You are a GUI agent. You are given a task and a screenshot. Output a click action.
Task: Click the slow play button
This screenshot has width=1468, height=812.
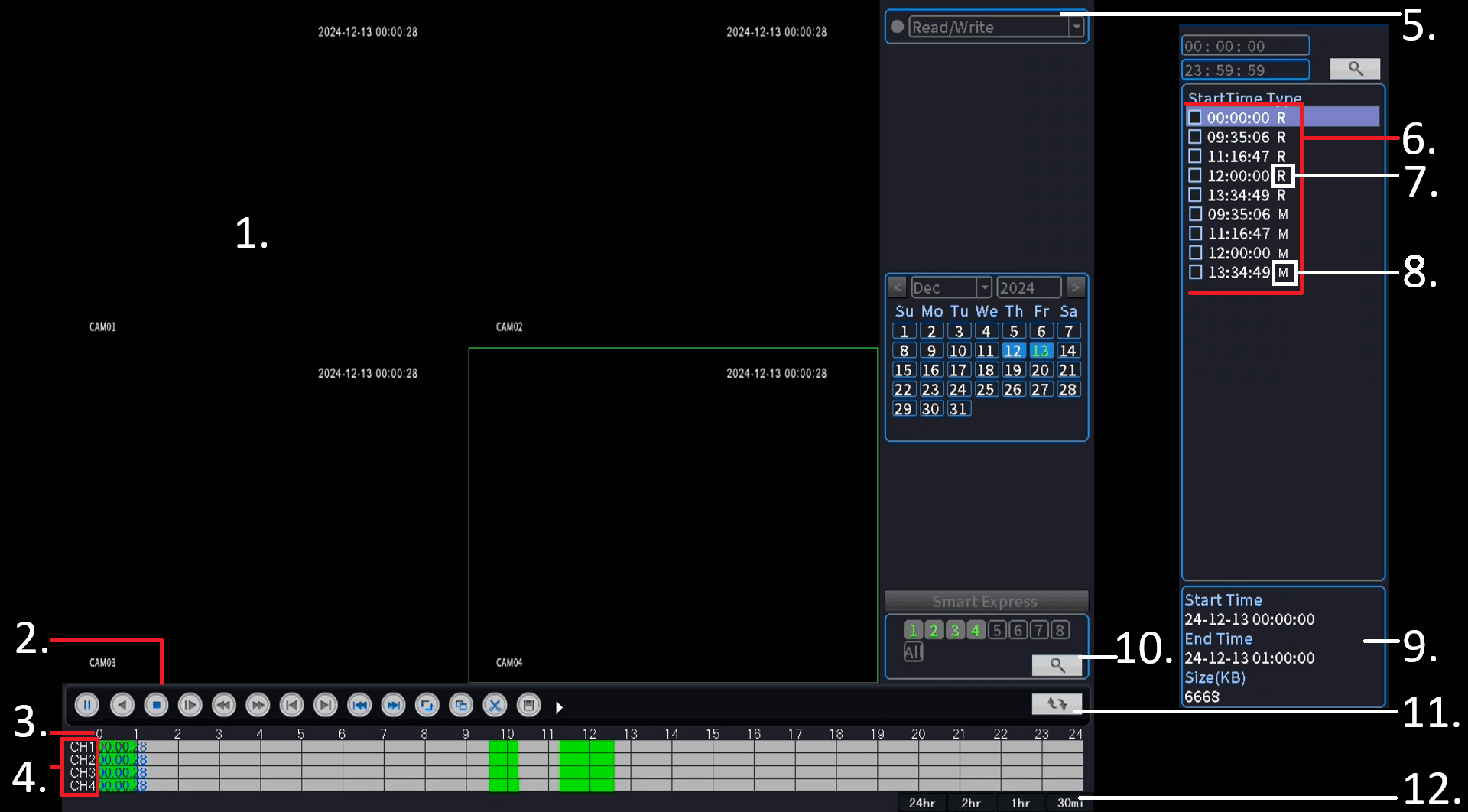tap(190, 705)
